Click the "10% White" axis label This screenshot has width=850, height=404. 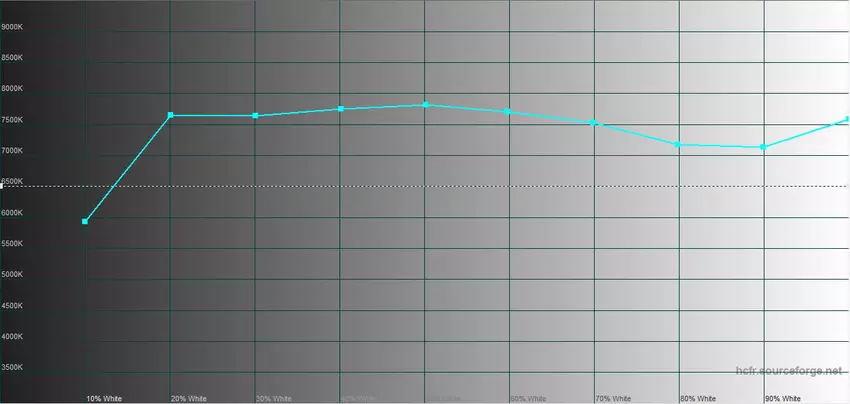tap(104, 398)
